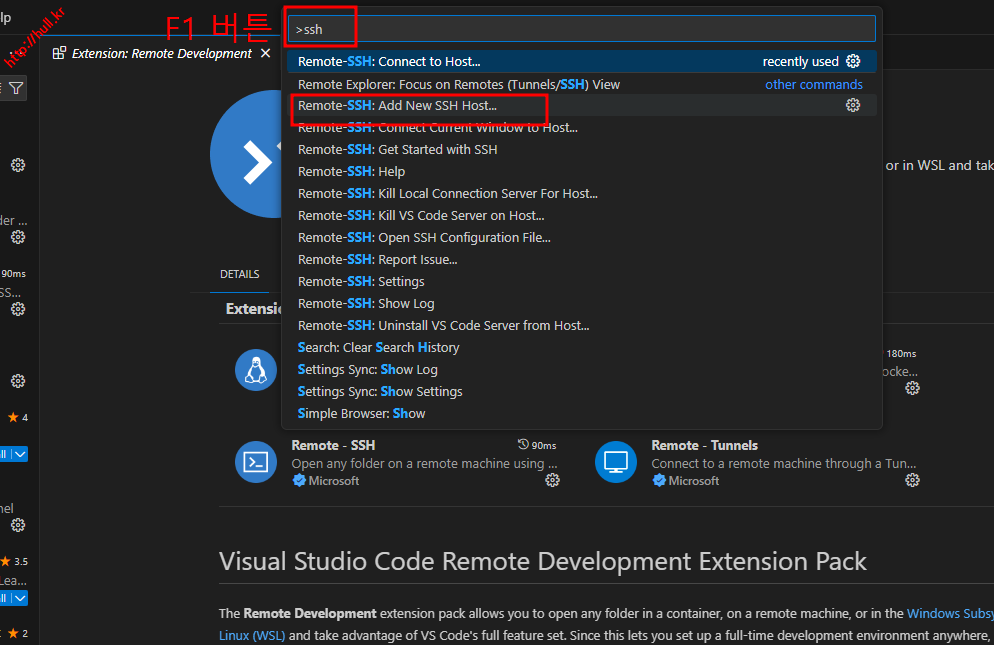Click the Remote - SSH extension terminal icon

pos(255,461)
